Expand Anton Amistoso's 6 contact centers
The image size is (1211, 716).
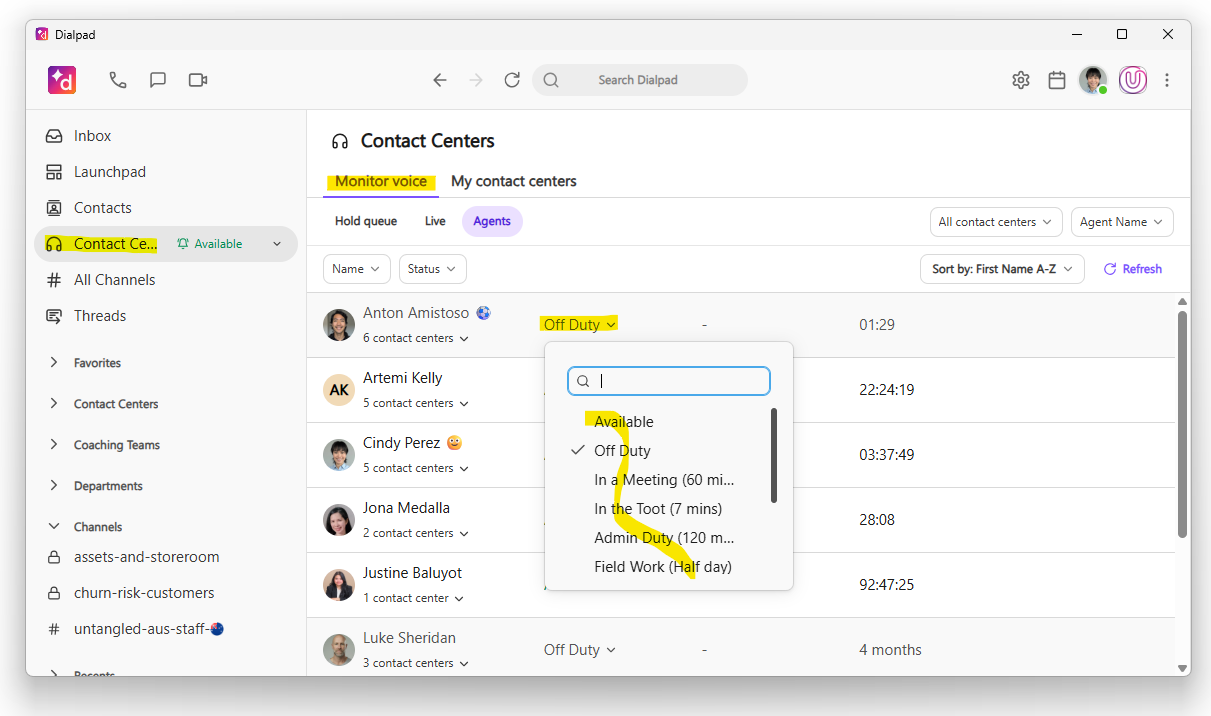point(416,338)
